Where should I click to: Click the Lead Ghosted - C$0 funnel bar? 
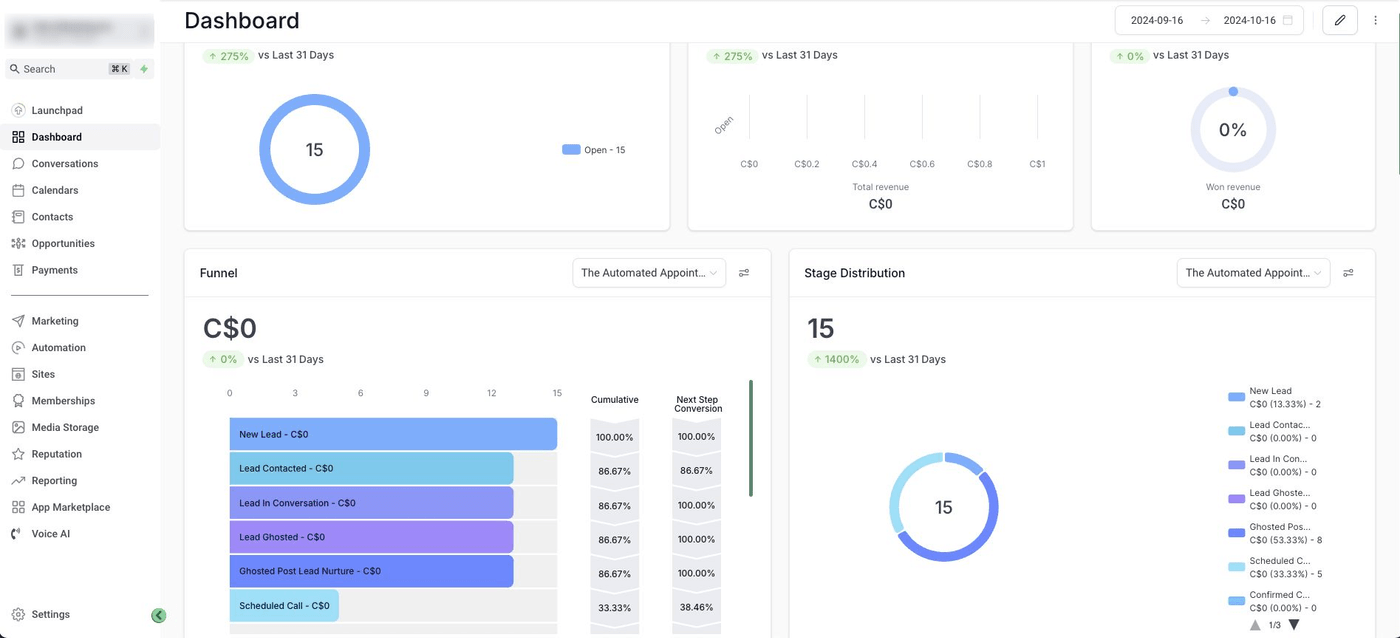click(371, 537)
